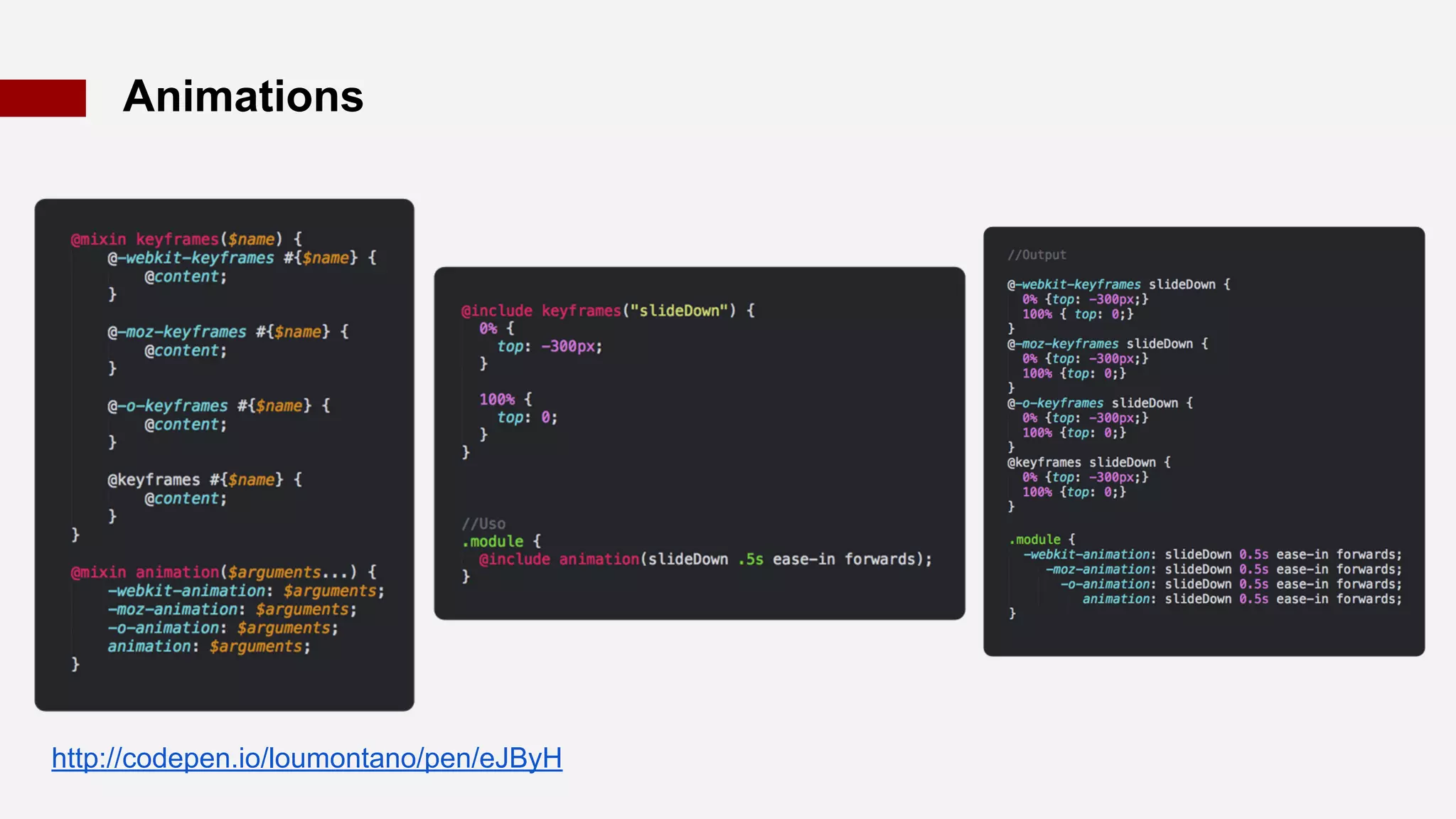This screenshot has height=819, width=1456.
Task: Click the '@mixin keyframes($name) {' line
Action: click(187, 239)
